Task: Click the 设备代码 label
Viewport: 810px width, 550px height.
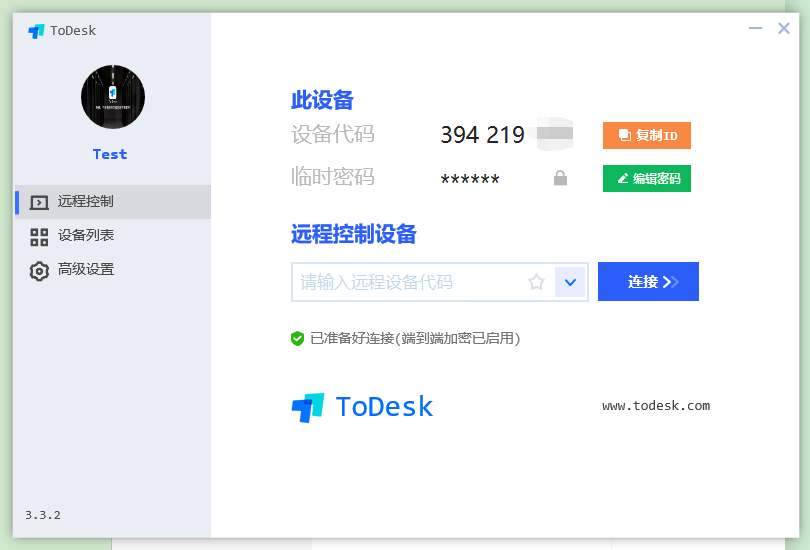Action: point(333,134)
